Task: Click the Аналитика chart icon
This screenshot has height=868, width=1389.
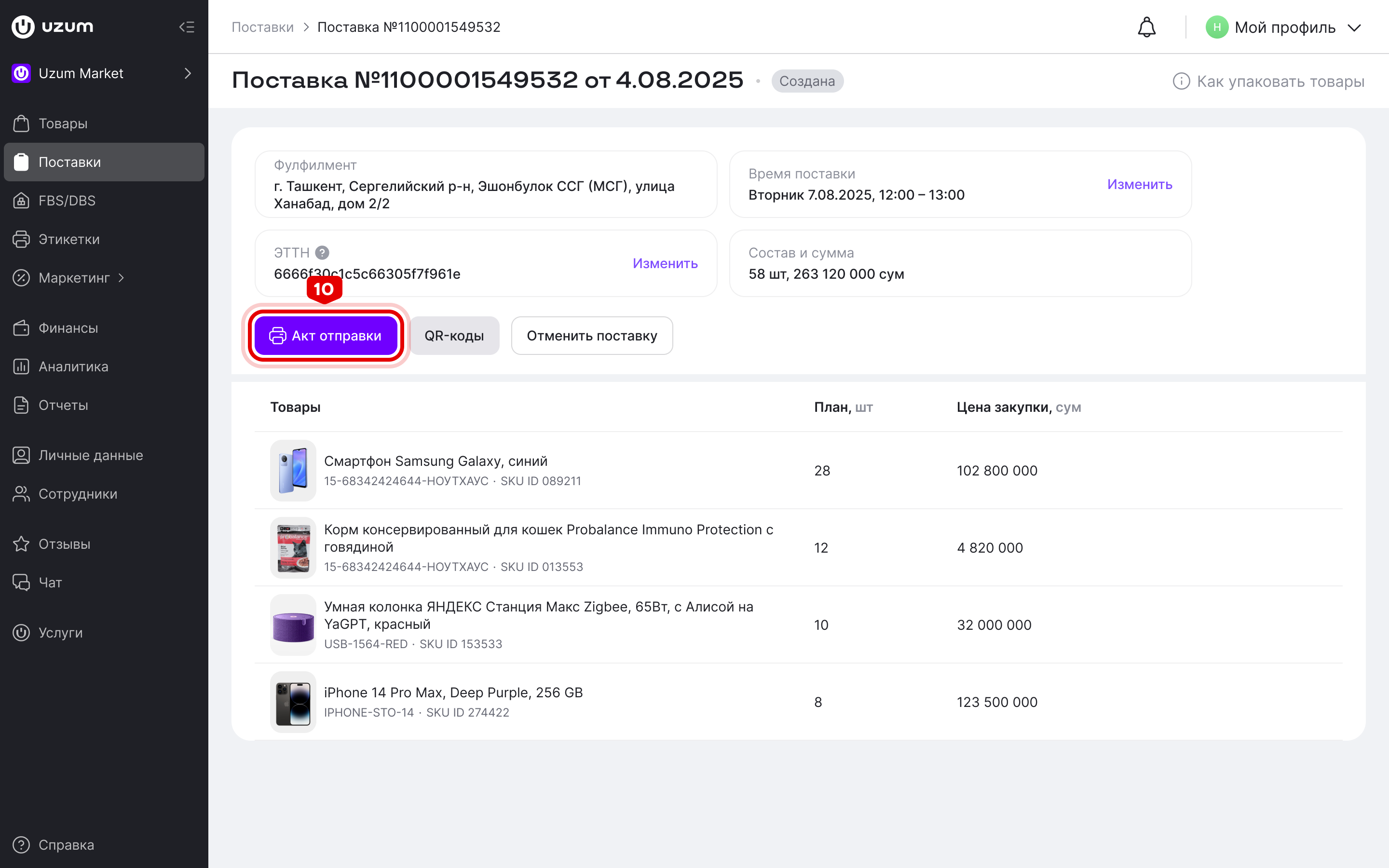Action: click(x=21, y=366)
